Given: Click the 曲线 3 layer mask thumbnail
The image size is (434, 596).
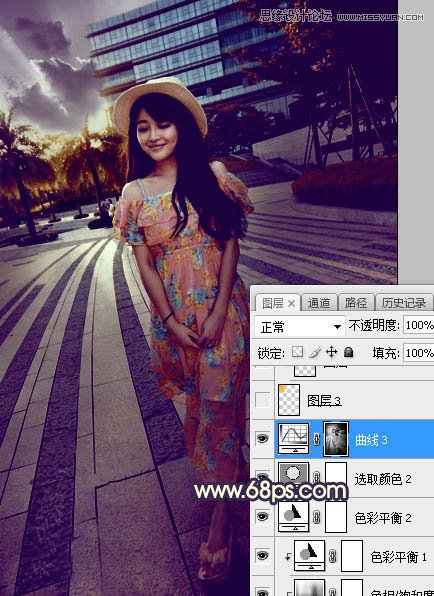Looking at the screenshot, I should (x=336, y=439).
